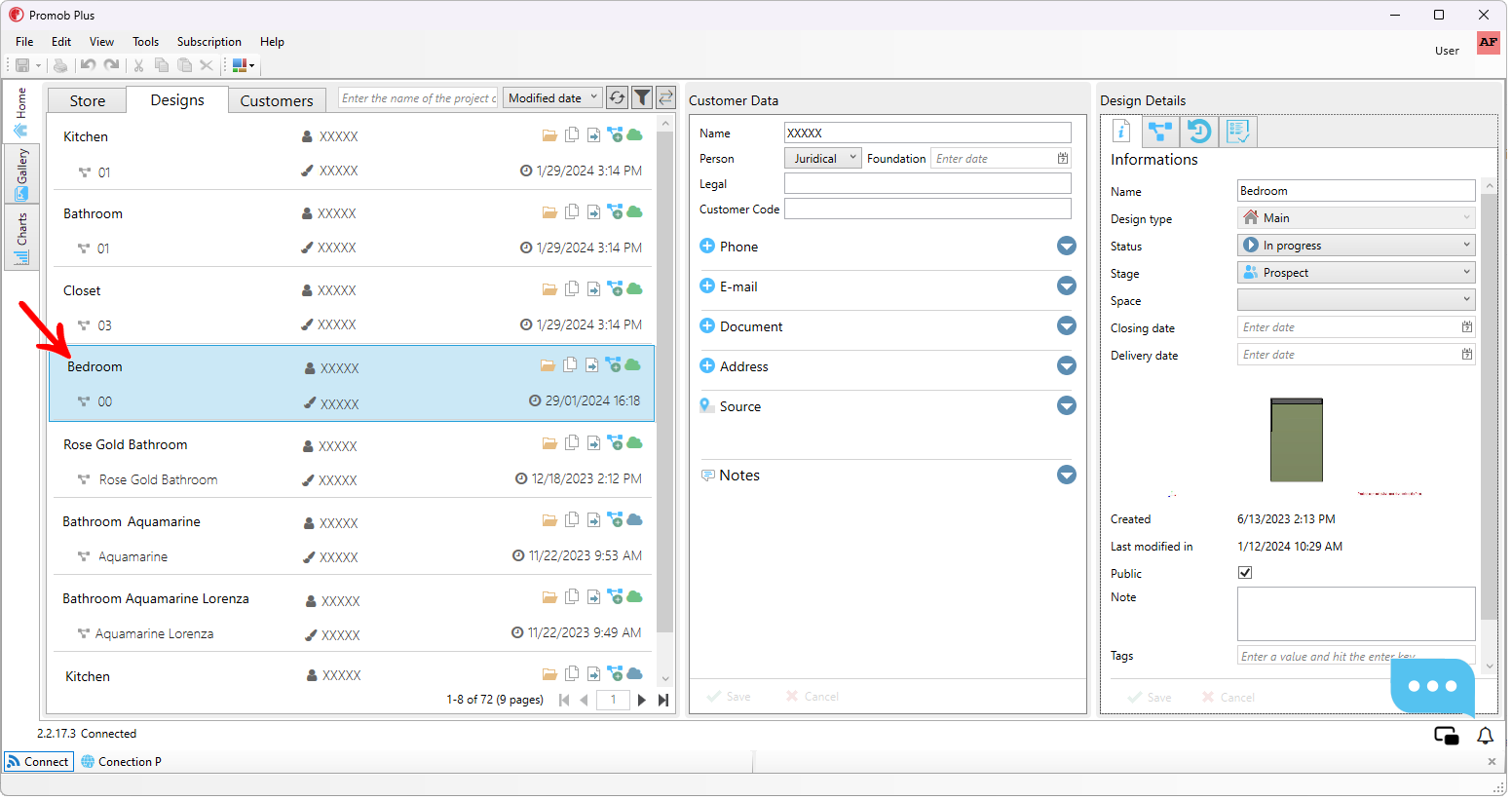Refresh the designs list

[617, 97]
